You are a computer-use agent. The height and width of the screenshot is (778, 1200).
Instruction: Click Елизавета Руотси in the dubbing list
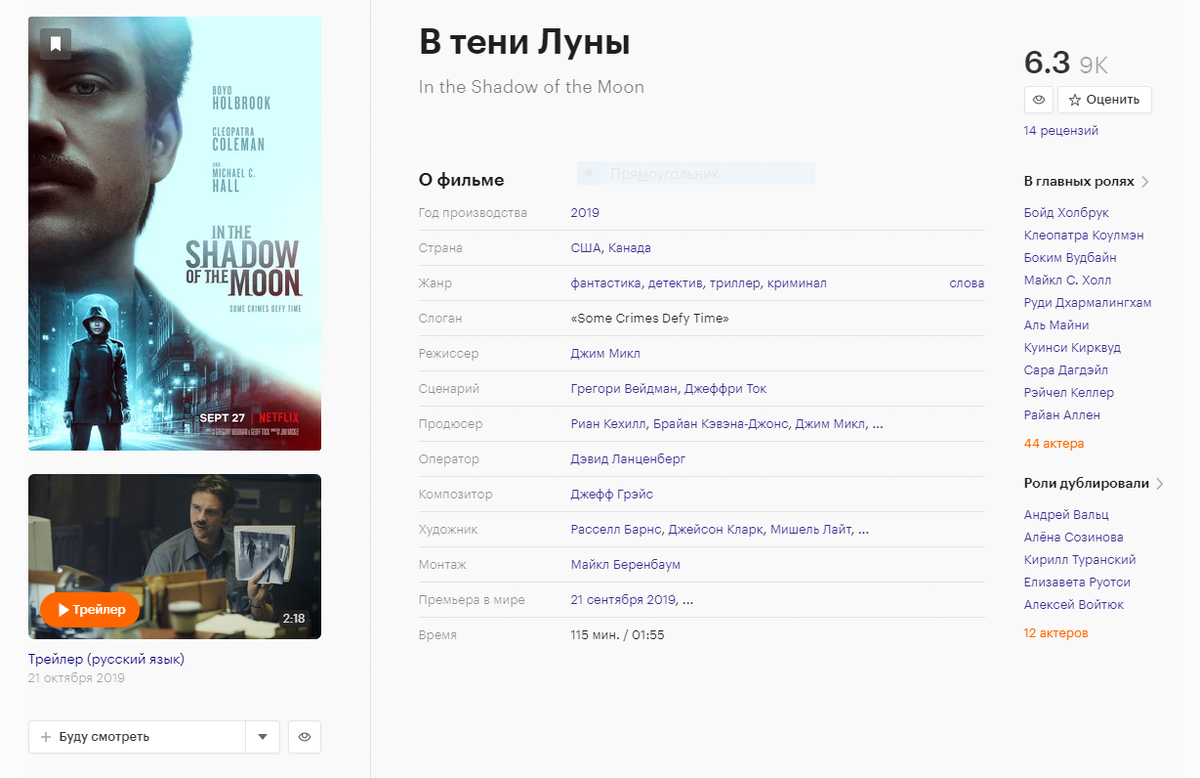coord(1076,583)
